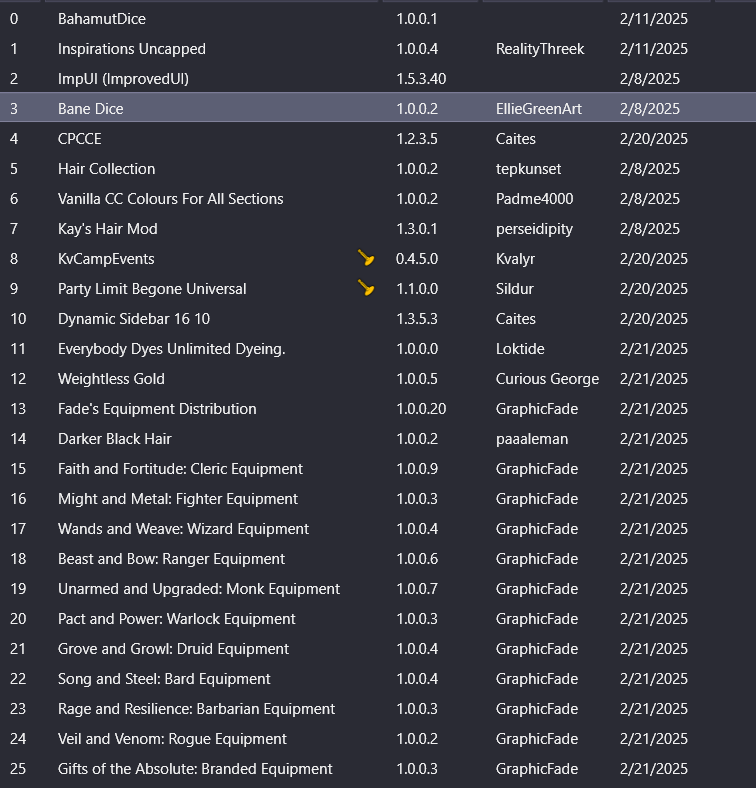Select the Dynamic Sidebar 16 10 mod
This screenshot has height=788, width=756.
[134, 319]
